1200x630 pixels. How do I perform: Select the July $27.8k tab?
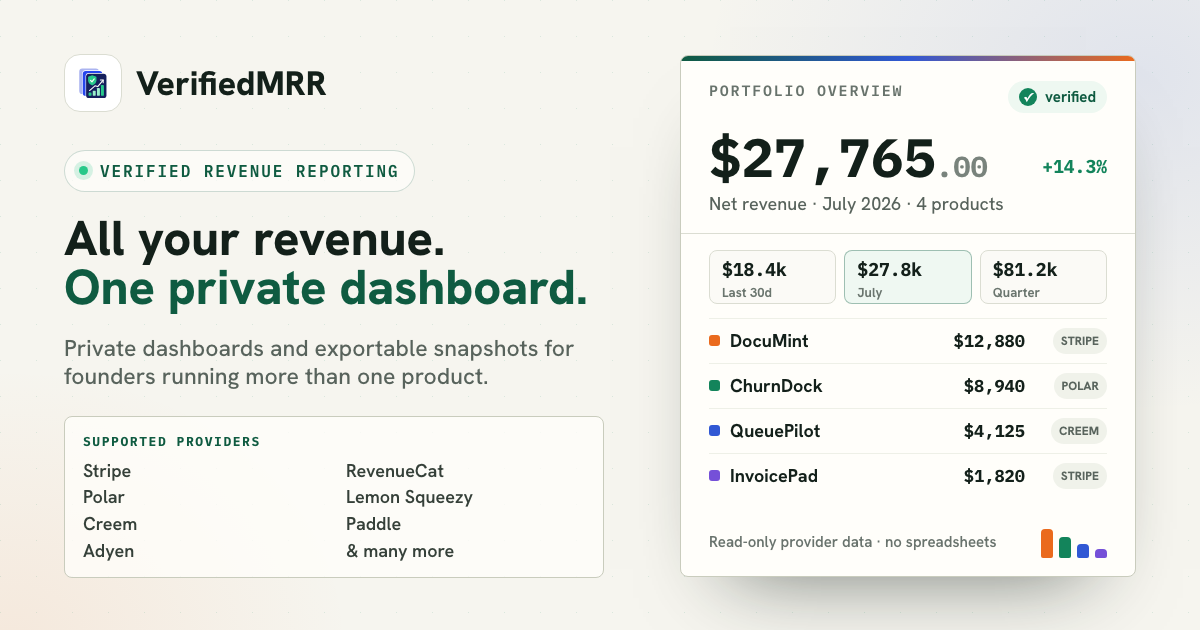click(908, 277)
